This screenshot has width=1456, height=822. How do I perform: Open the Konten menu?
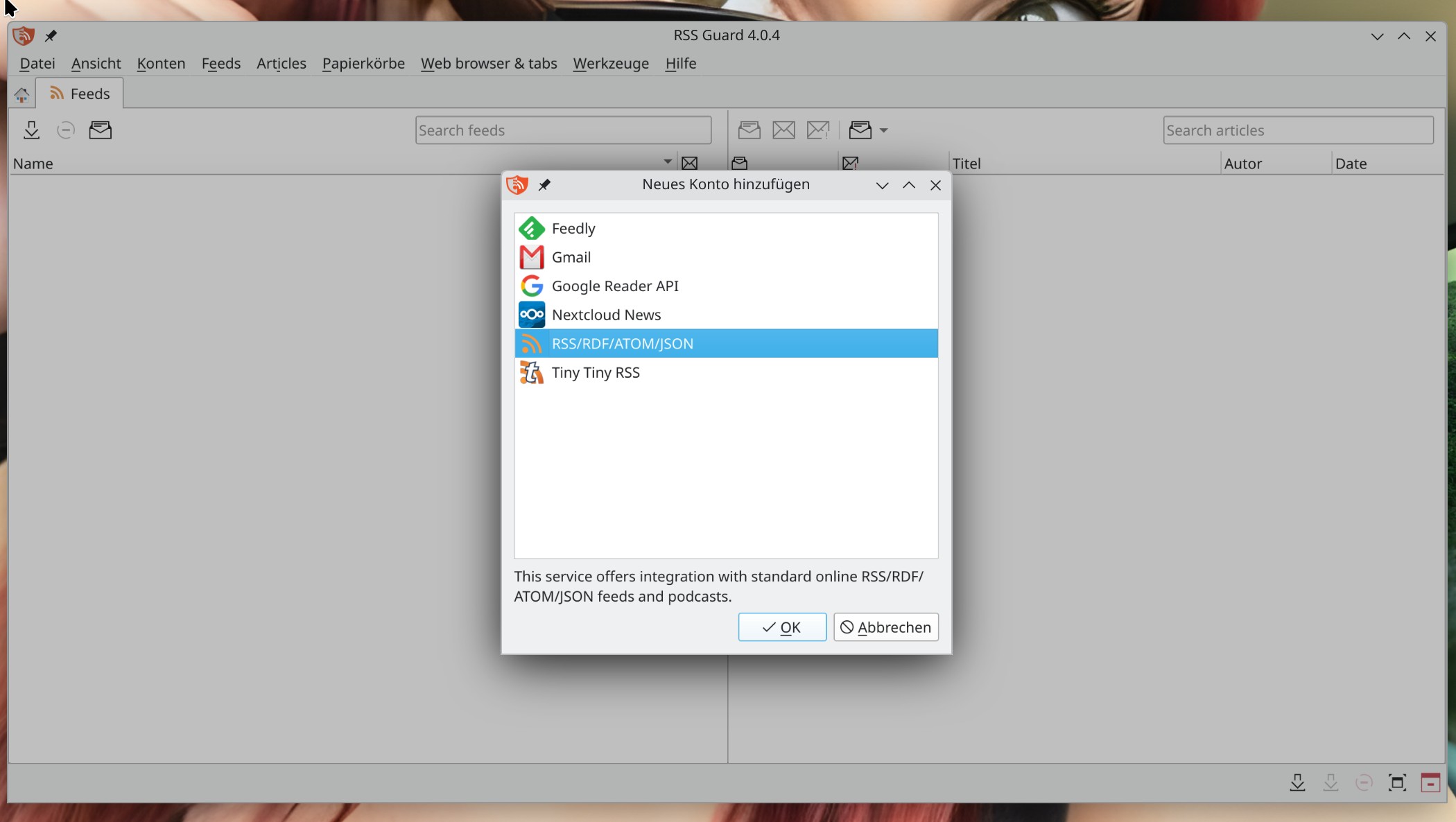pyautogui.click(x=161, y=63)
